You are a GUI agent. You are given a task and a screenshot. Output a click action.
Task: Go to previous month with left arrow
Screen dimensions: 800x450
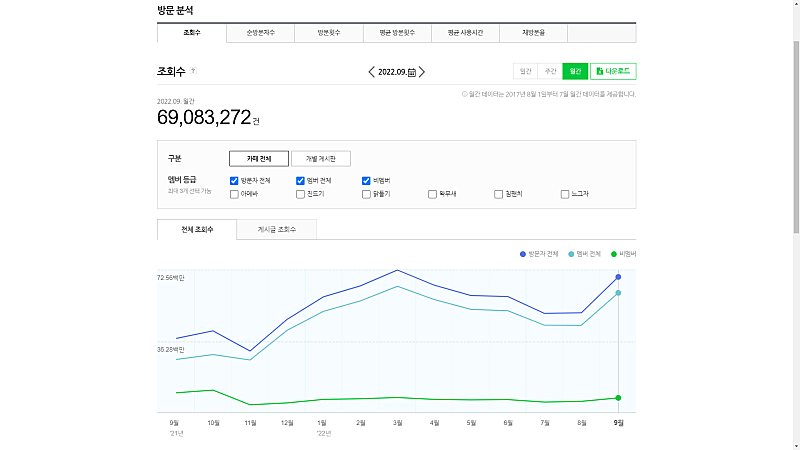pos(372,72)
